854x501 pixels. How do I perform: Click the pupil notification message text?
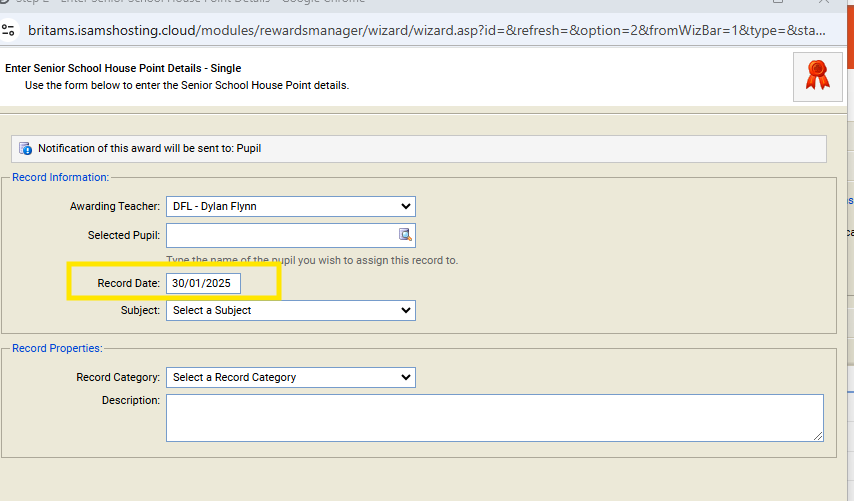coord(150,148)
